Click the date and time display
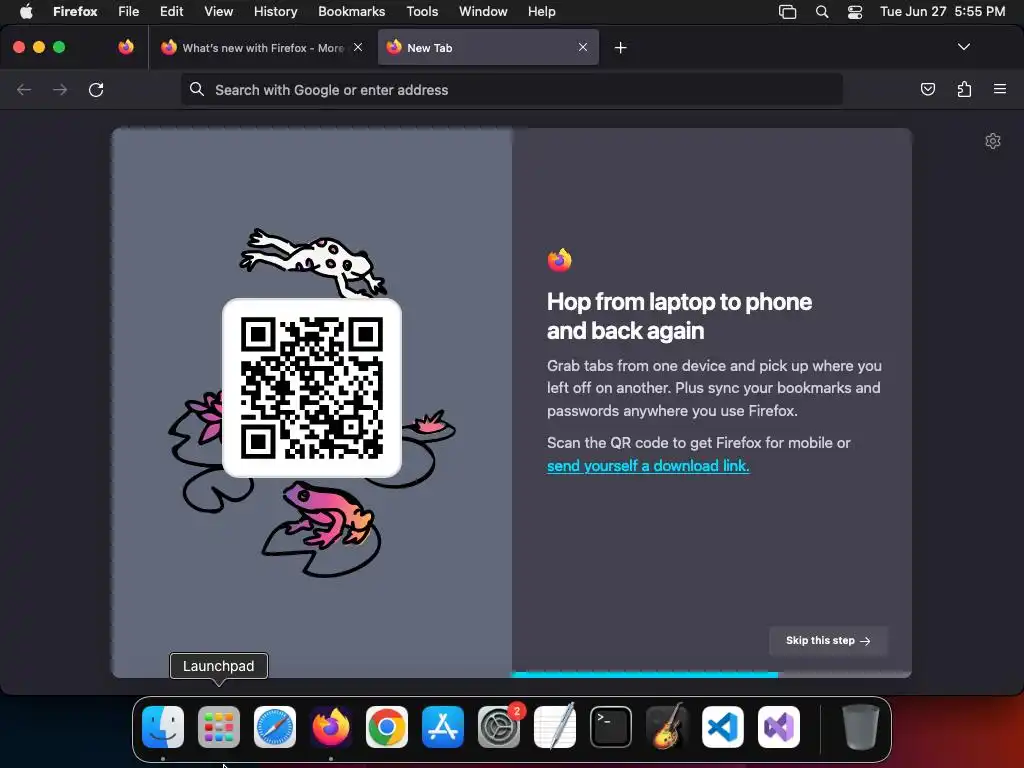This screenshot has height=768, width=1024. (942, 12)
